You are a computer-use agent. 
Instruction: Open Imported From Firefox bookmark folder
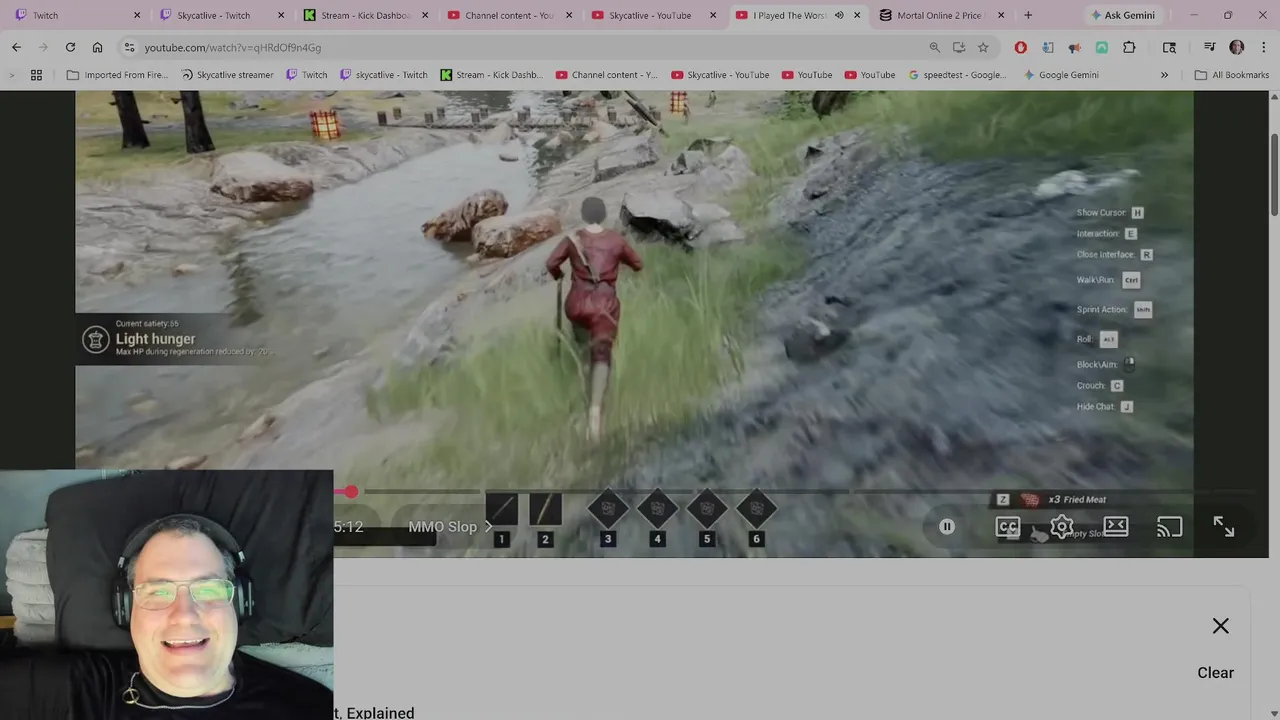tap(117, 75)
